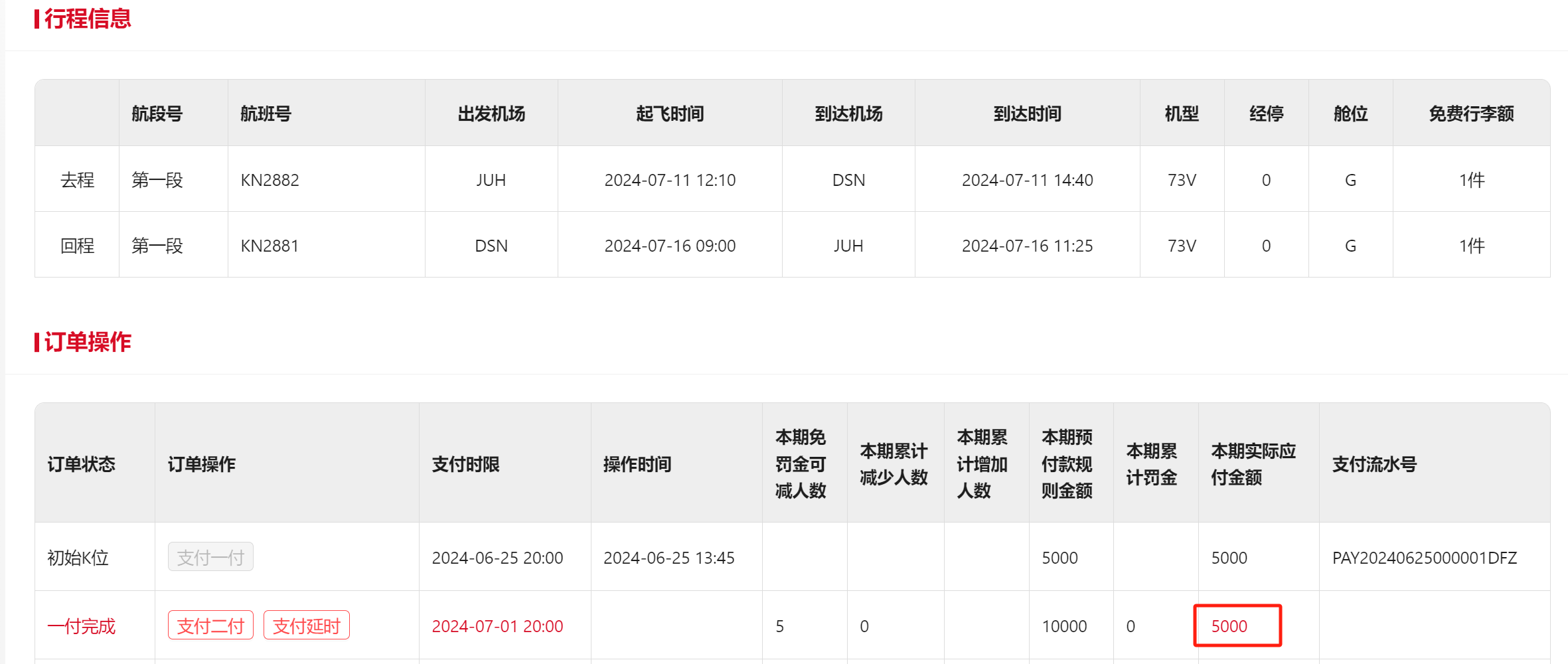The height and width of the screenshot is (664, 1568).
Task: Click the 行程信息 section heading
Action: (87, 19)
